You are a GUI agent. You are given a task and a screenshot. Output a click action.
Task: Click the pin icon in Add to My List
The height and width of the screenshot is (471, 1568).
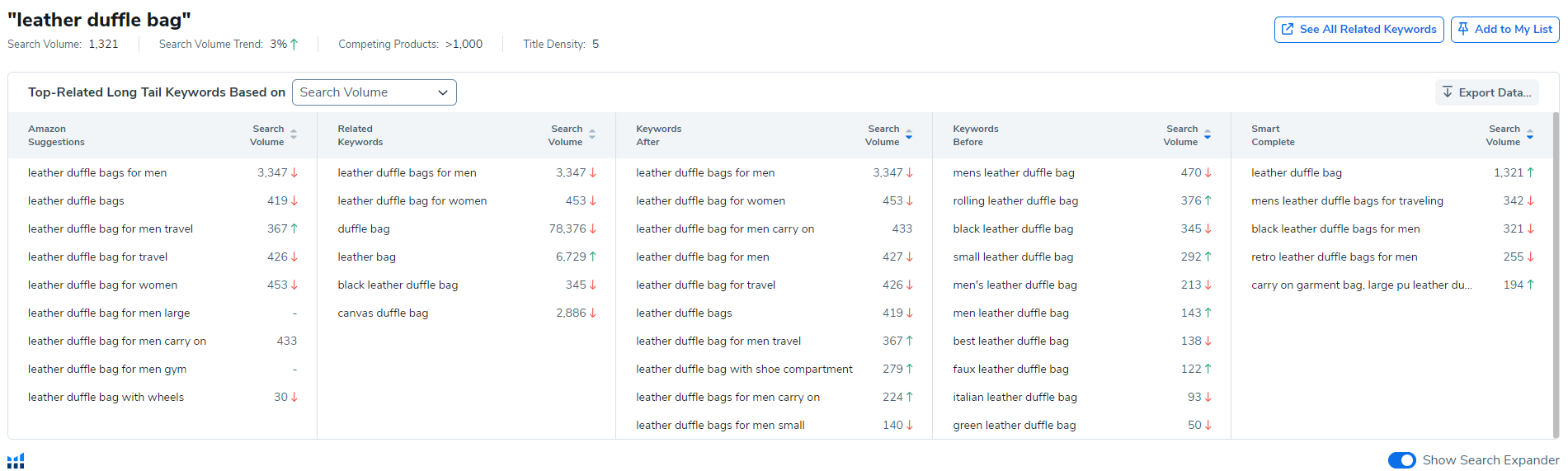pos(1463,29)
